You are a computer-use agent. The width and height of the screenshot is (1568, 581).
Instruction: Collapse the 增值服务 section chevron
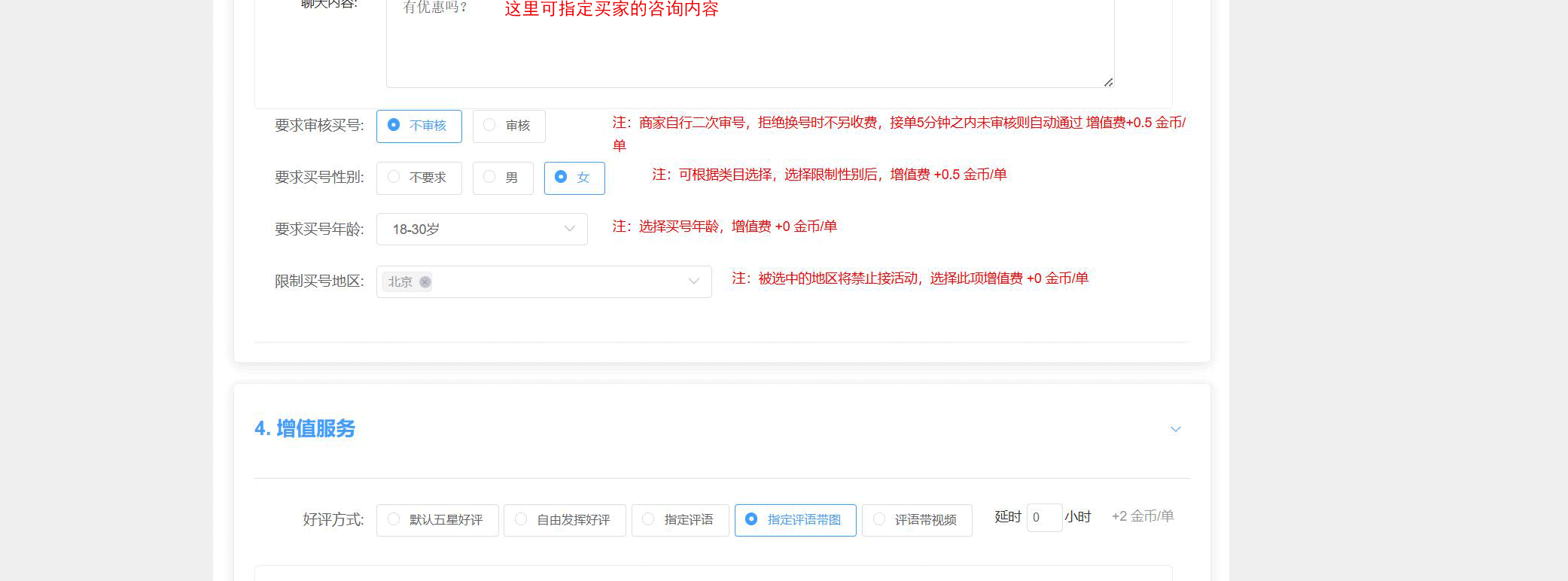[1175, 429]
